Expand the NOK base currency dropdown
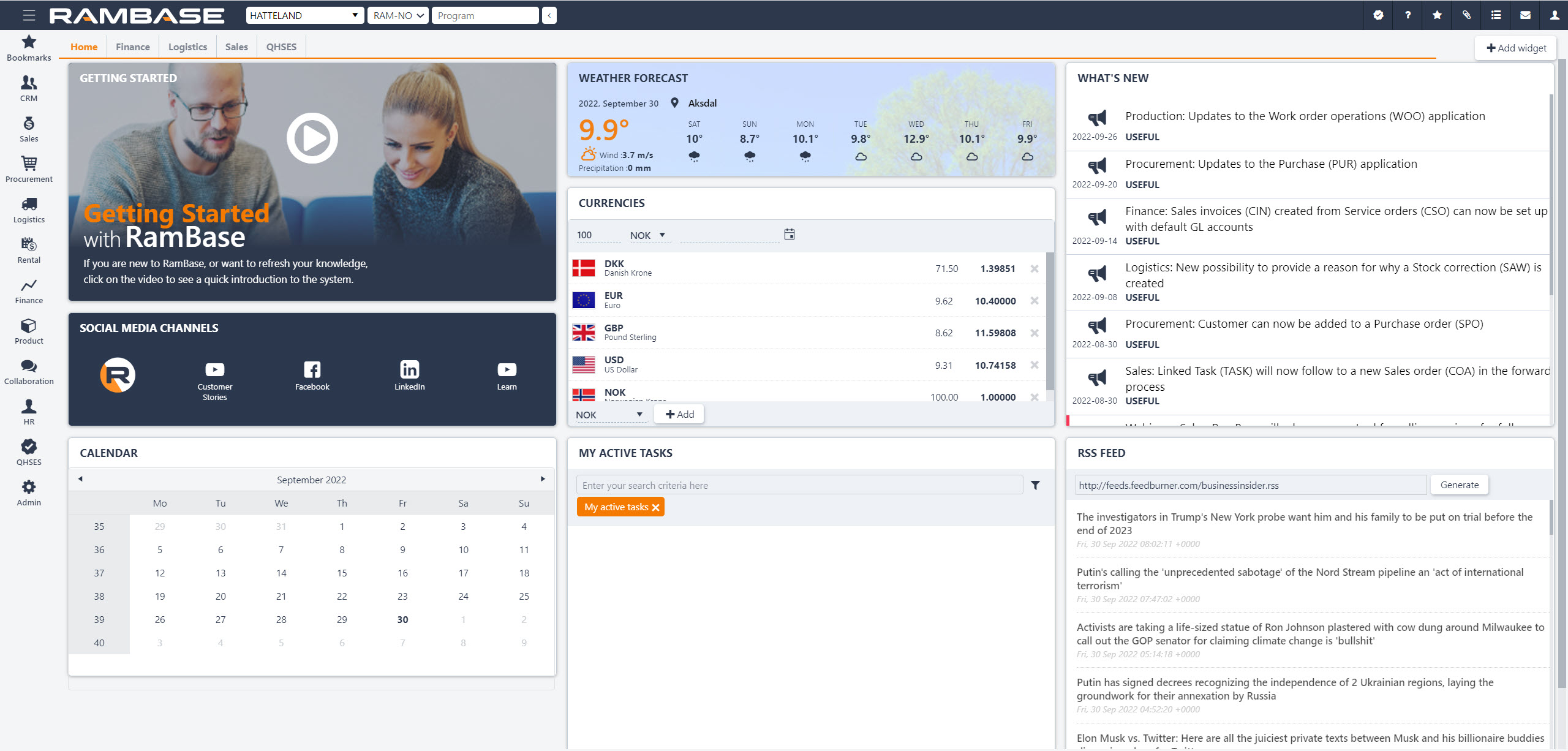1568x751 pixels. 648,235
